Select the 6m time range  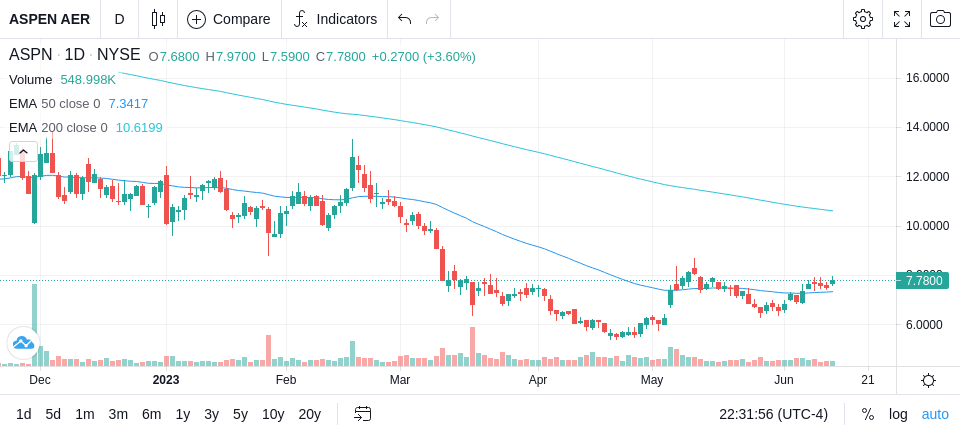(x=151, y=415)
